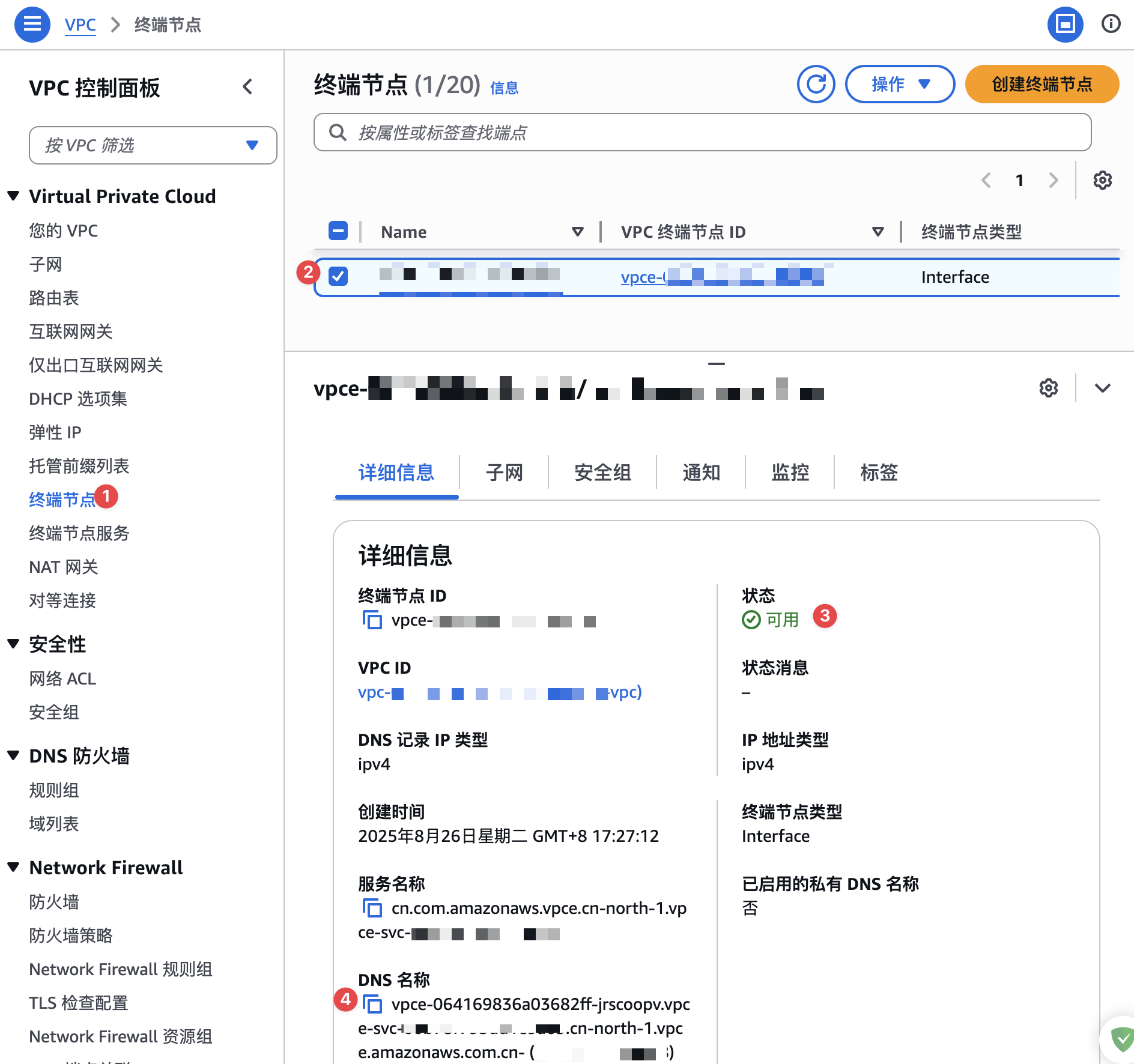Uncheck the selected endpoint row checkbox
This screenshot has width=1134, height=1064.
[x=338, y=276]
